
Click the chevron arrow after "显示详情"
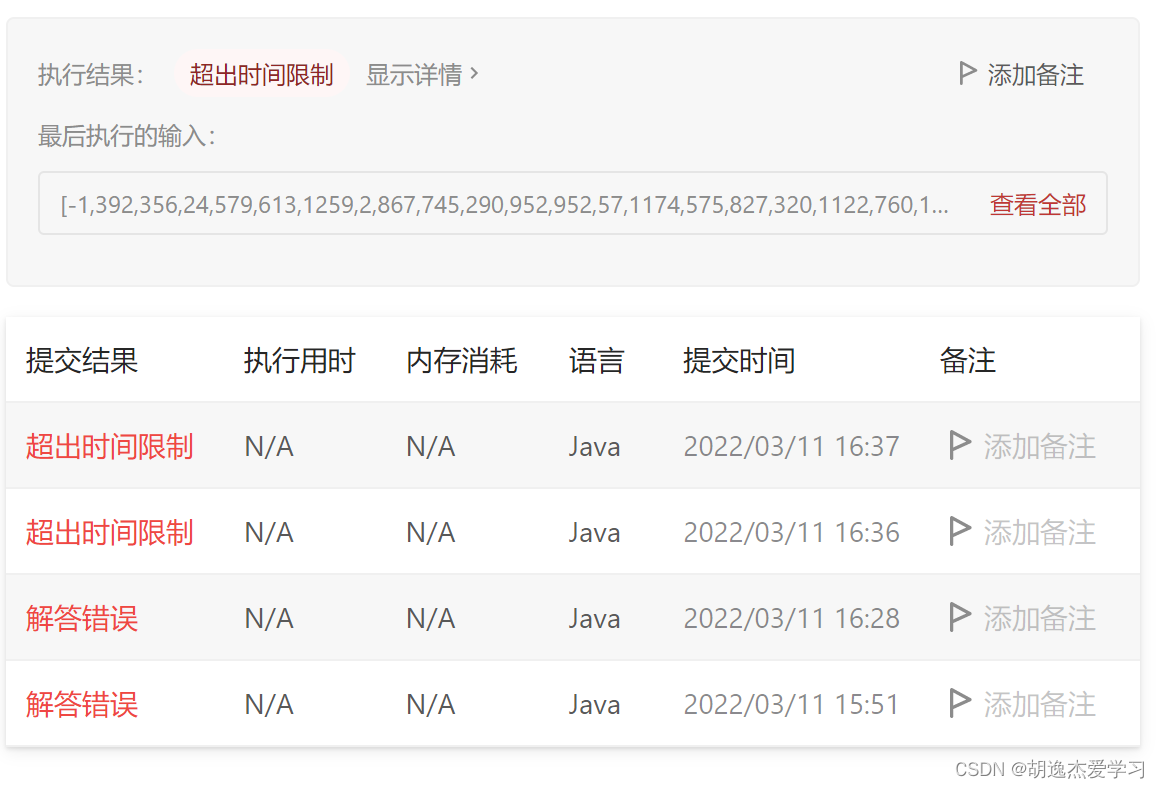476,74
